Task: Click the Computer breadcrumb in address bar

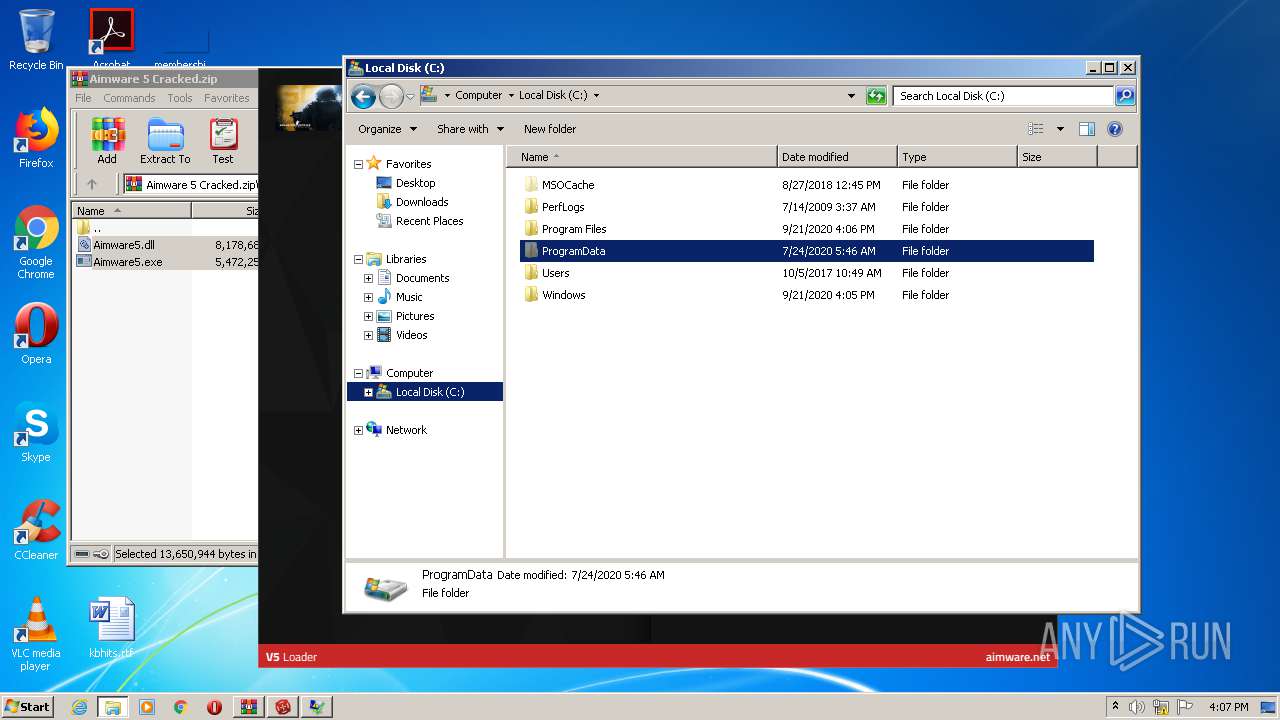Action: (x=479, y=96)
